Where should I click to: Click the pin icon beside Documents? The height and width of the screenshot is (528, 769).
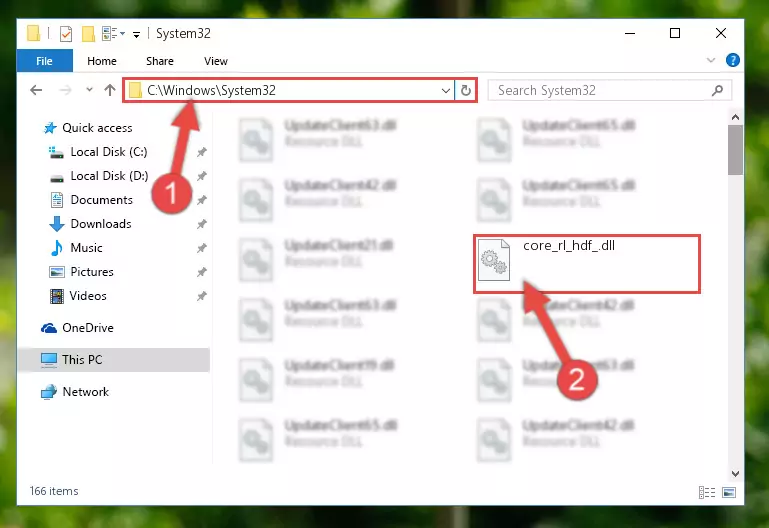(202, 200)
